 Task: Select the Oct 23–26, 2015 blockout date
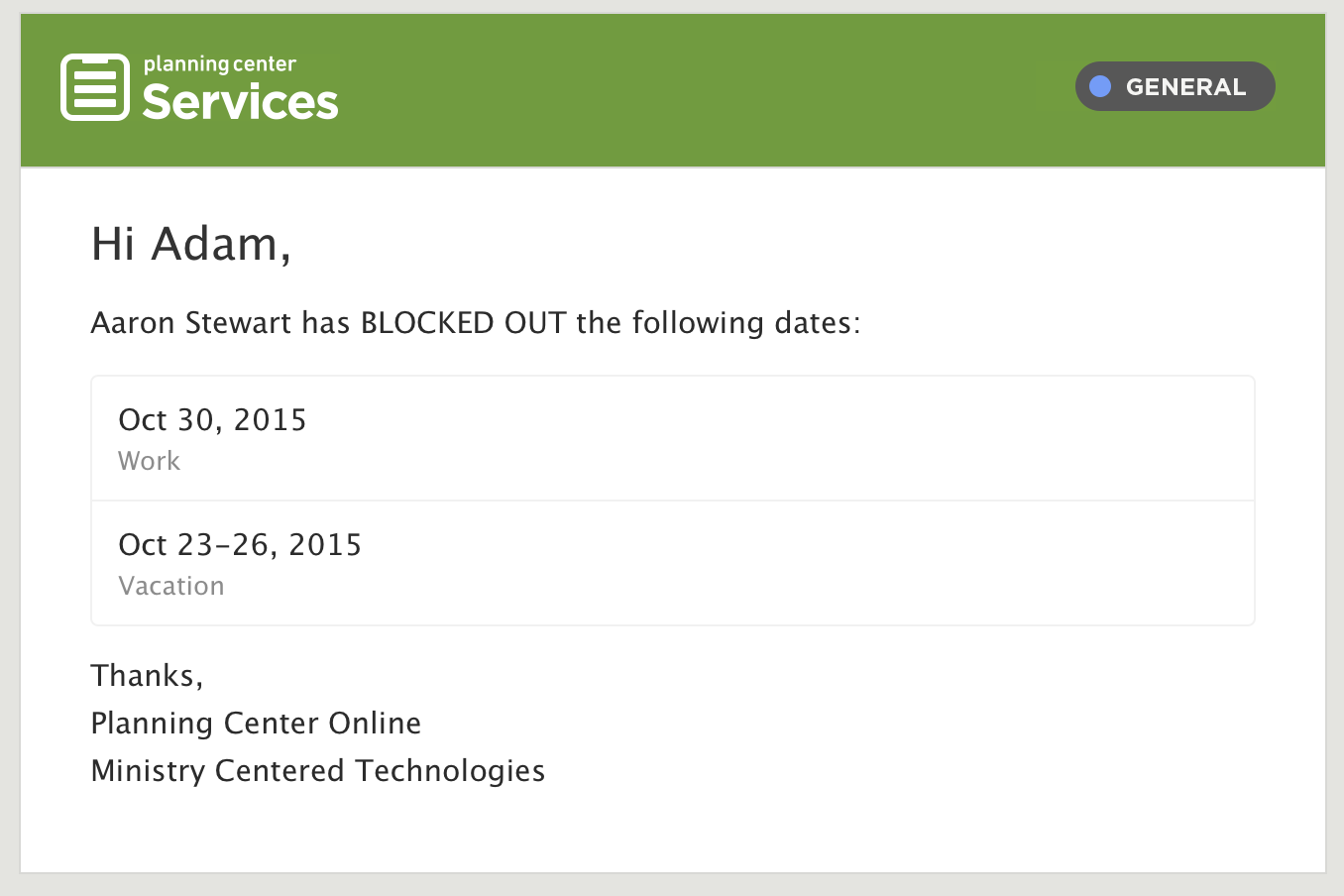pos(240,545)
